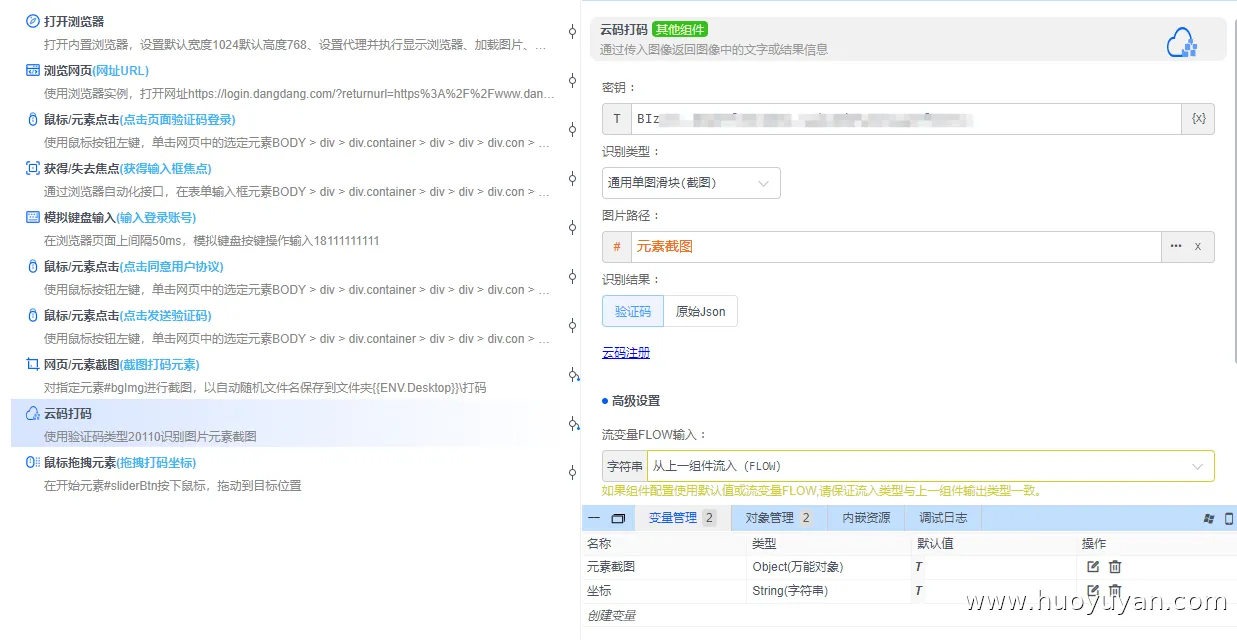Select the 坐标 name cell in variable table

pyautogui.click(x=599, y=591)
